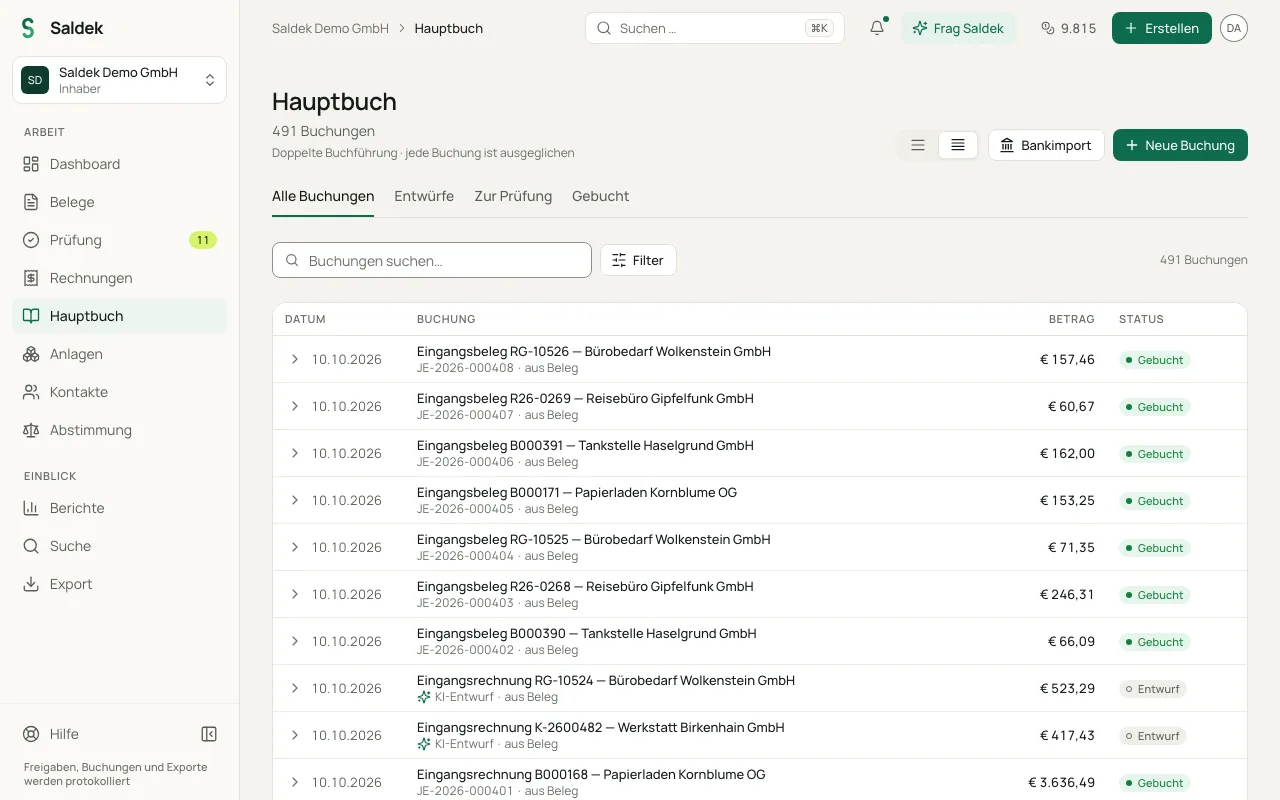The width and height of the screenshot is (1280, 800).
Task: Expand the booking row for RG-10524 Bürobedarf Wolkenstein
Action: 295,688
